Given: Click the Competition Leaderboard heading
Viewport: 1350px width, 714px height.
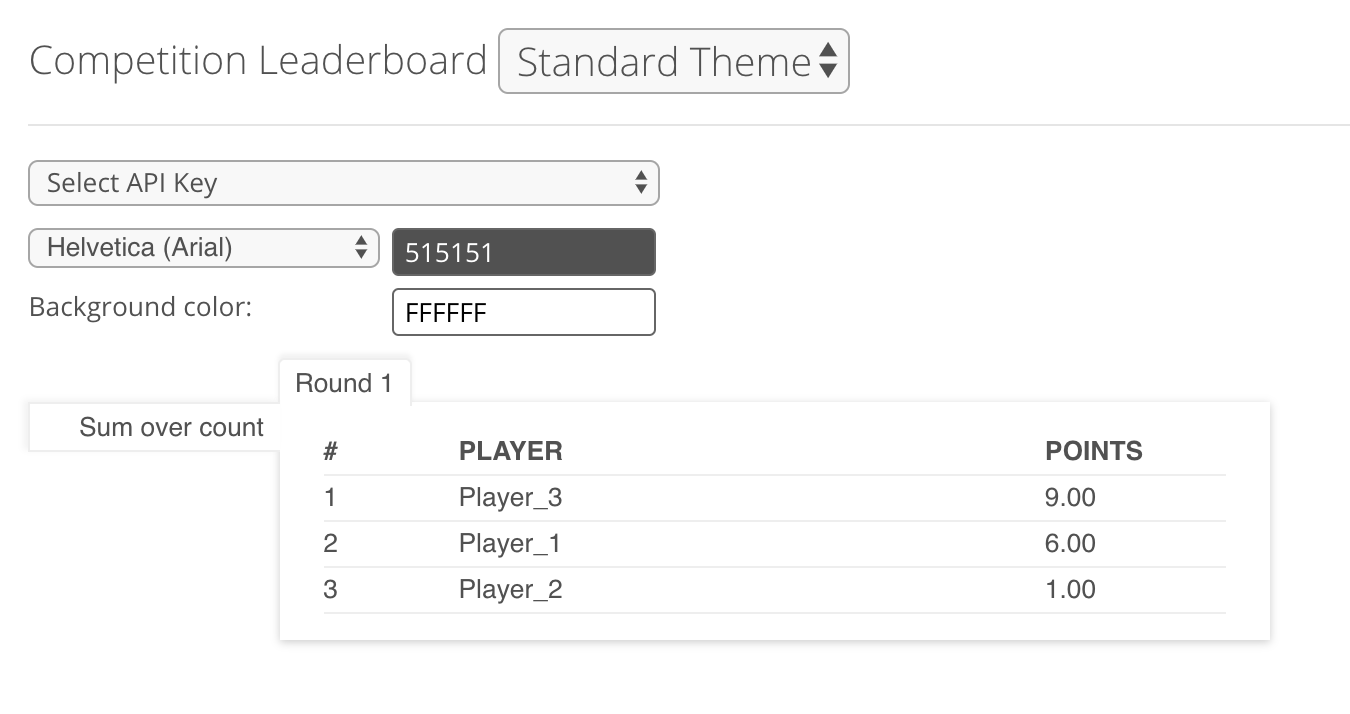Looking at the screenshot, I should pos(257,60).
